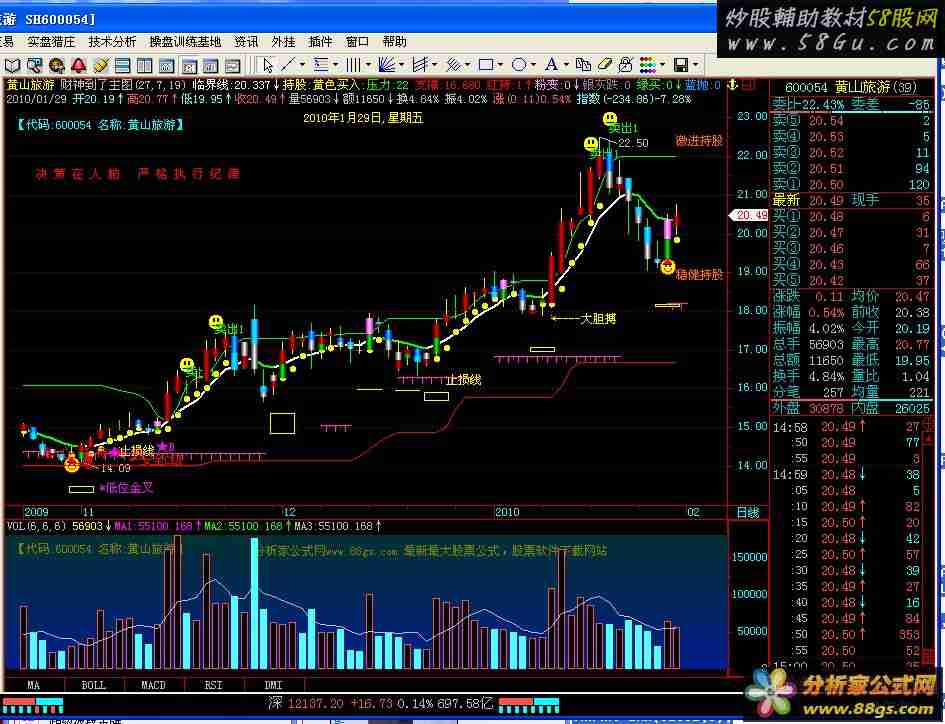Click the 激进持股 chart label
The width and height of the screenshot is (945, 724).
pos(699,140)
